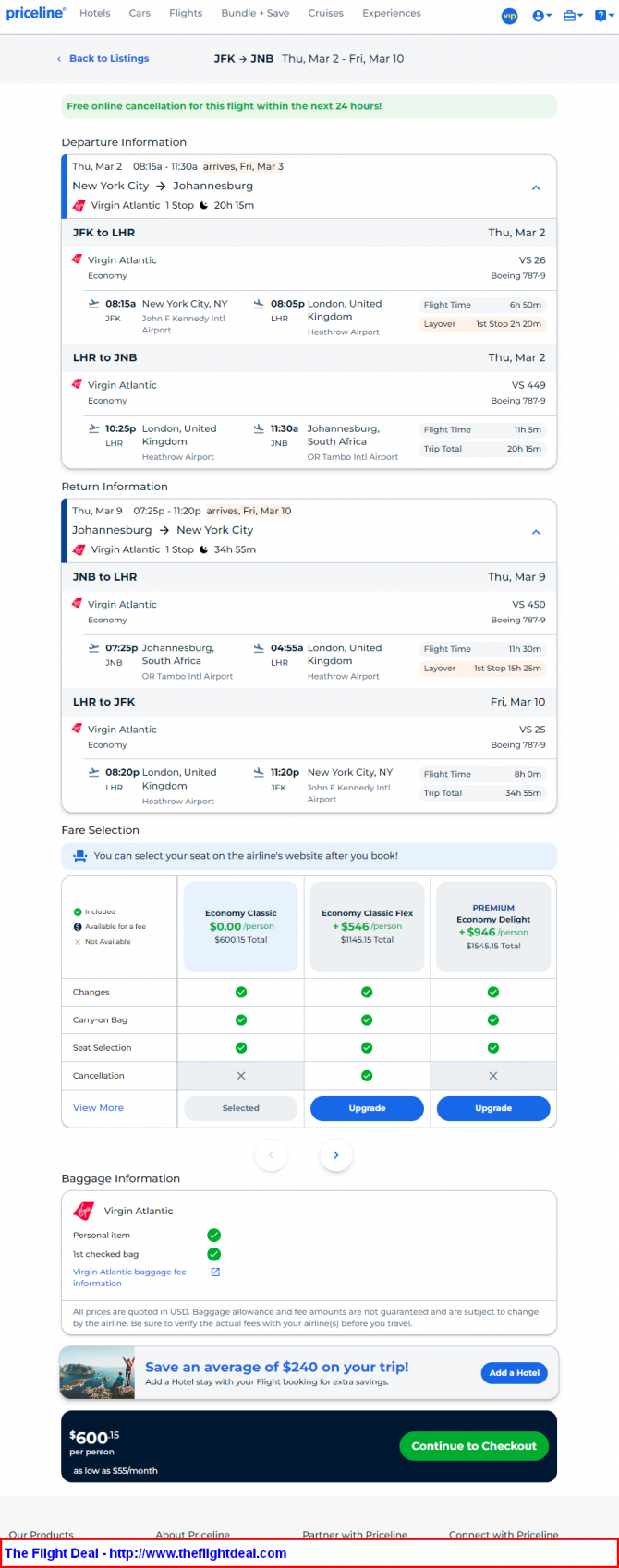Click landing icon next to 04:55a arrival
The width and height of the screenshot is (619, 1568).
(x=259, y=647)
